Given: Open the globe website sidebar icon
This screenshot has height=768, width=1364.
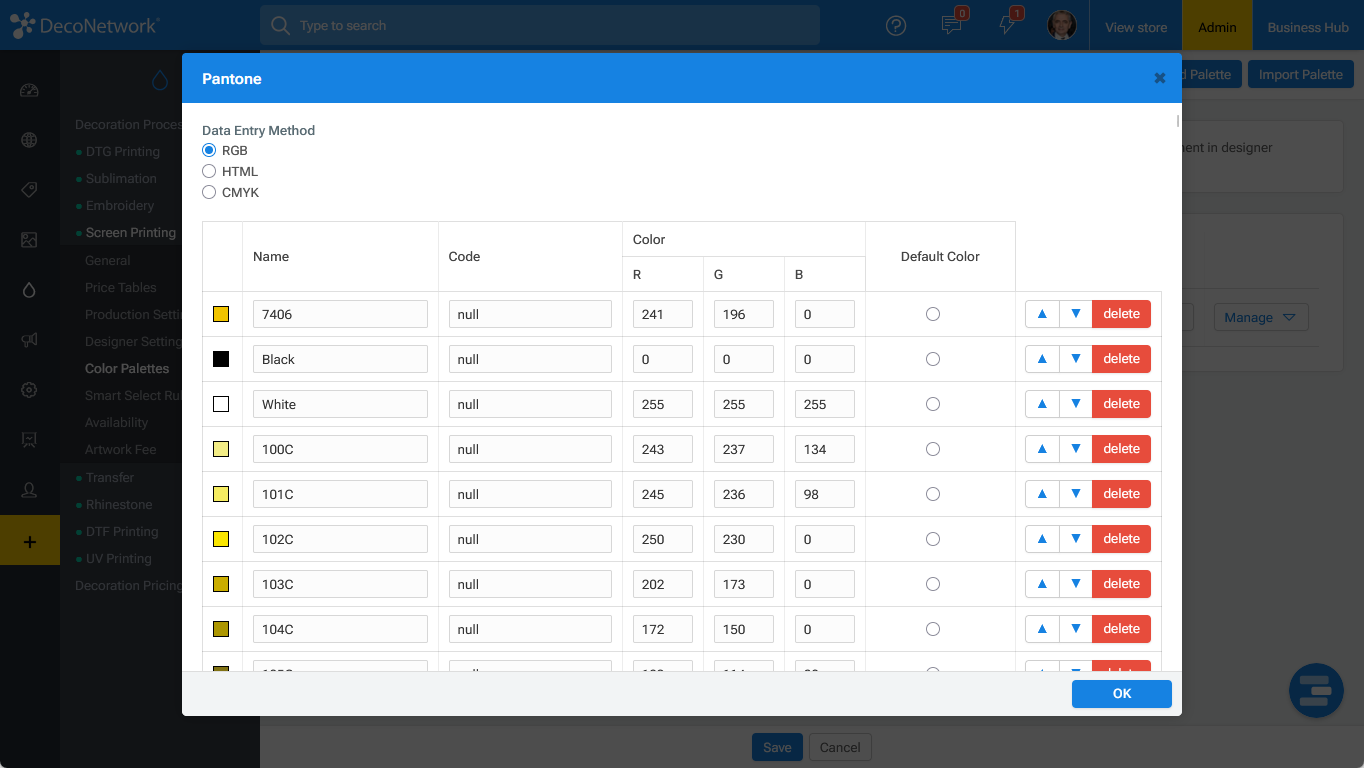Looking at the screenshot, I should point(29,140).
